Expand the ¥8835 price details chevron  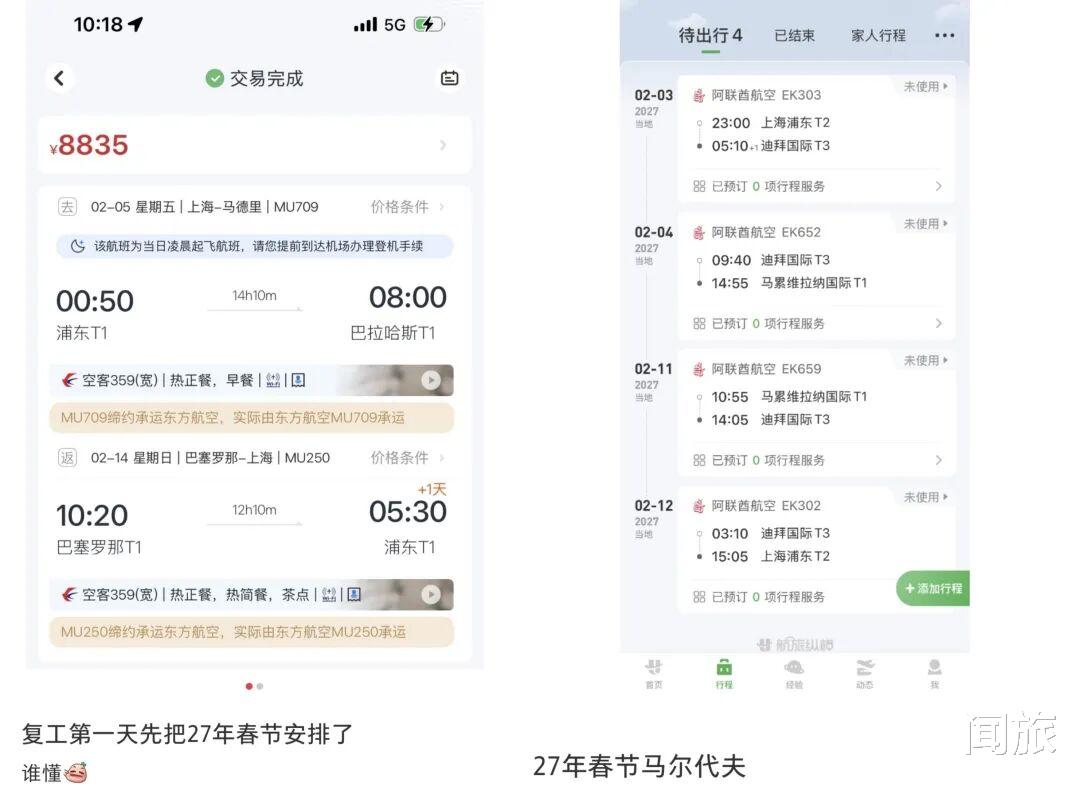tap(443, 145)
